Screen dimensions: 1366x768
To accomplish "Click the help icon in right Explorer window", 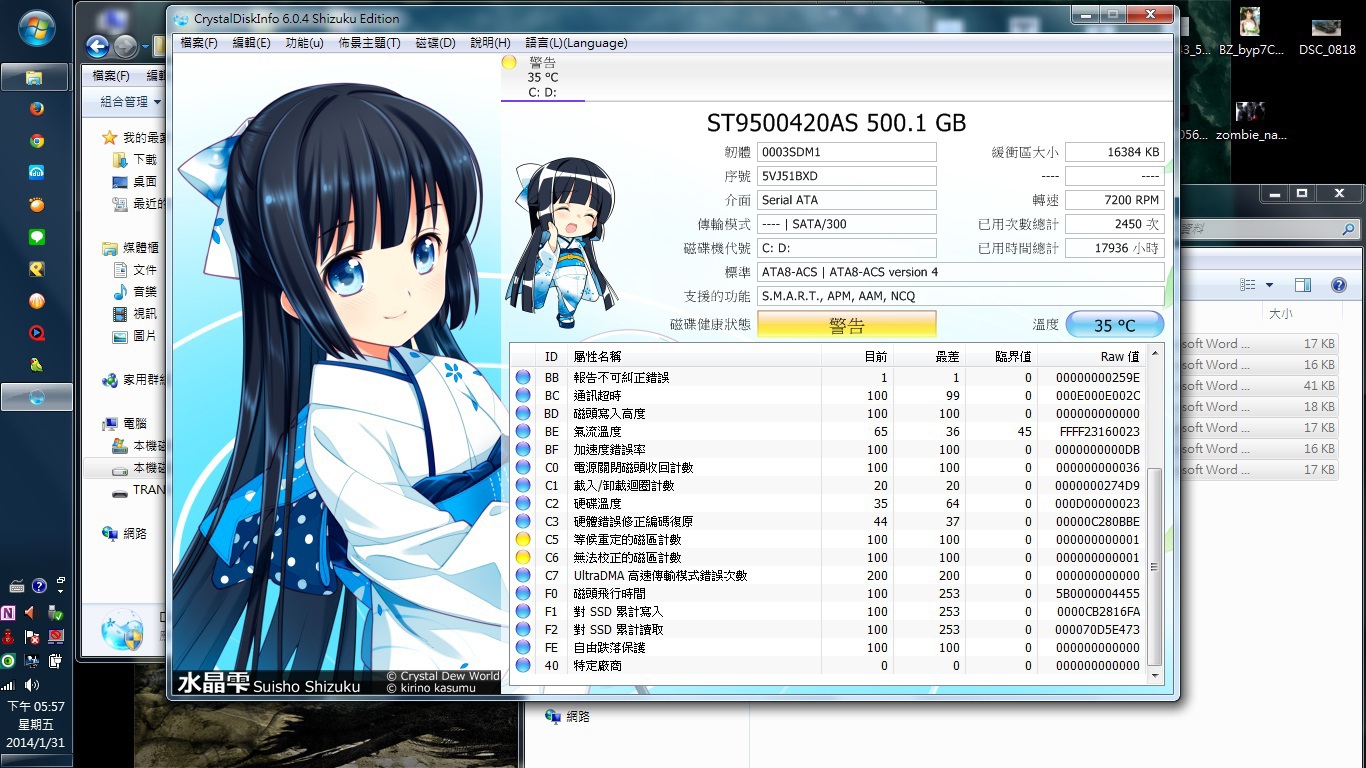I will click(x=1338, y=285).
